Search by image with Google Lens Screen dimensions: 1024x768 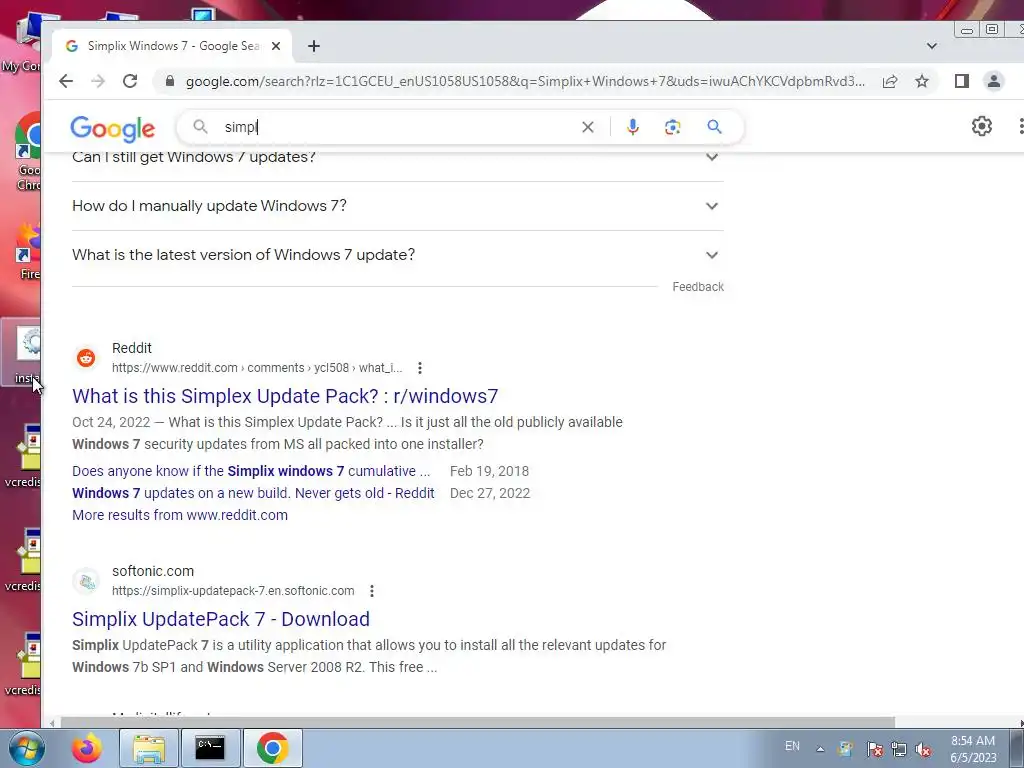673,127
